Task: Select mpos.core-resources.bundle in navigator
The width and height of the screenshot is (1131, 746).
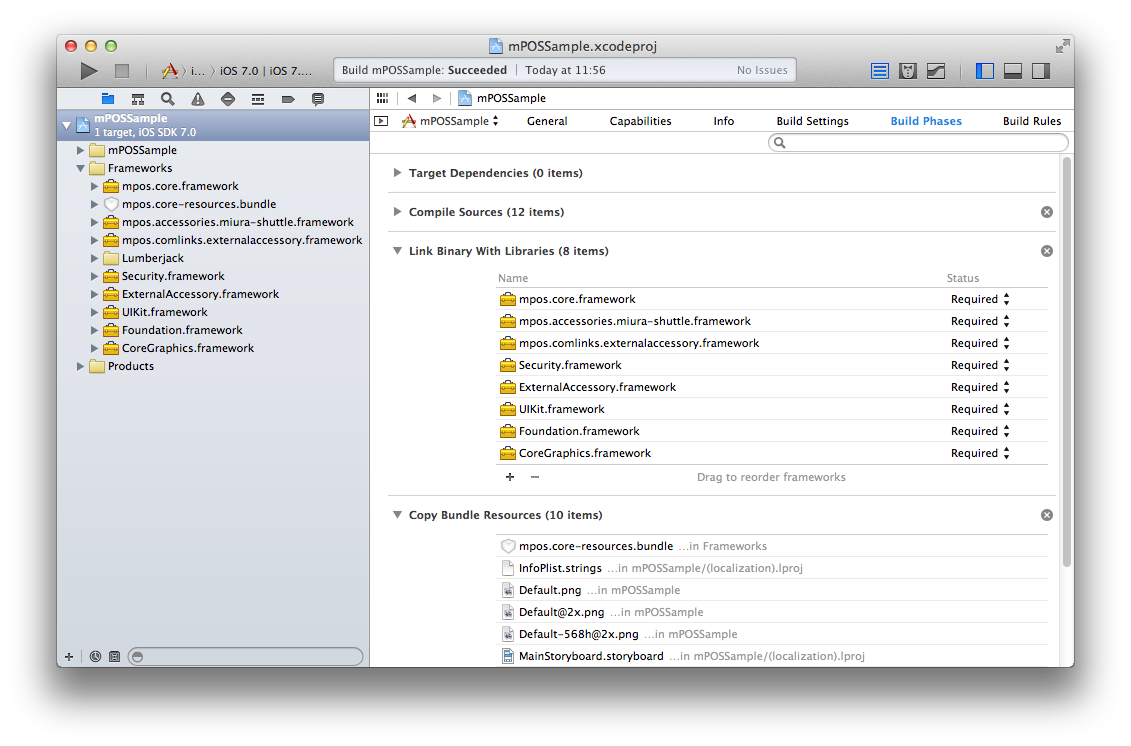Action: pyautogui.click(x=213, y=204)
